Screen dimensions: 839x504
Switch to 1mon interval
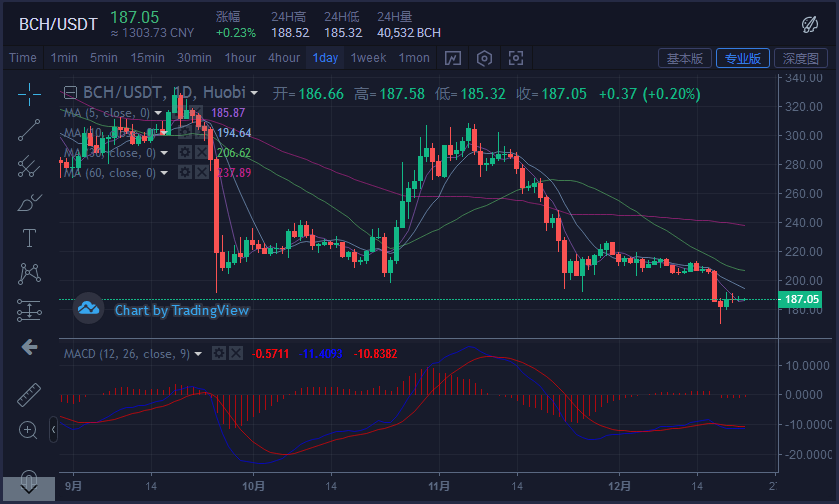[x=414, y=58]
